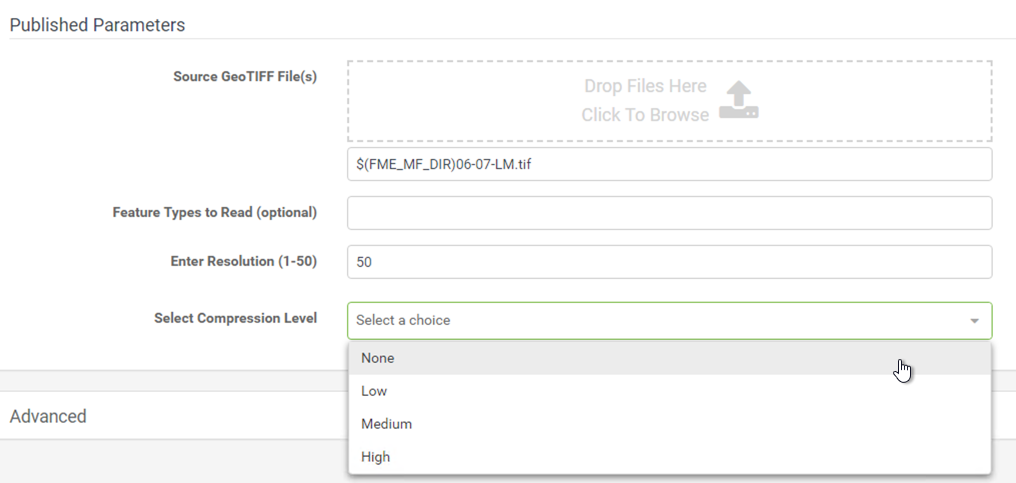Click the 'Enter Resolution (1-50)' label
The image size is (1016, 483).
(244, 261)
